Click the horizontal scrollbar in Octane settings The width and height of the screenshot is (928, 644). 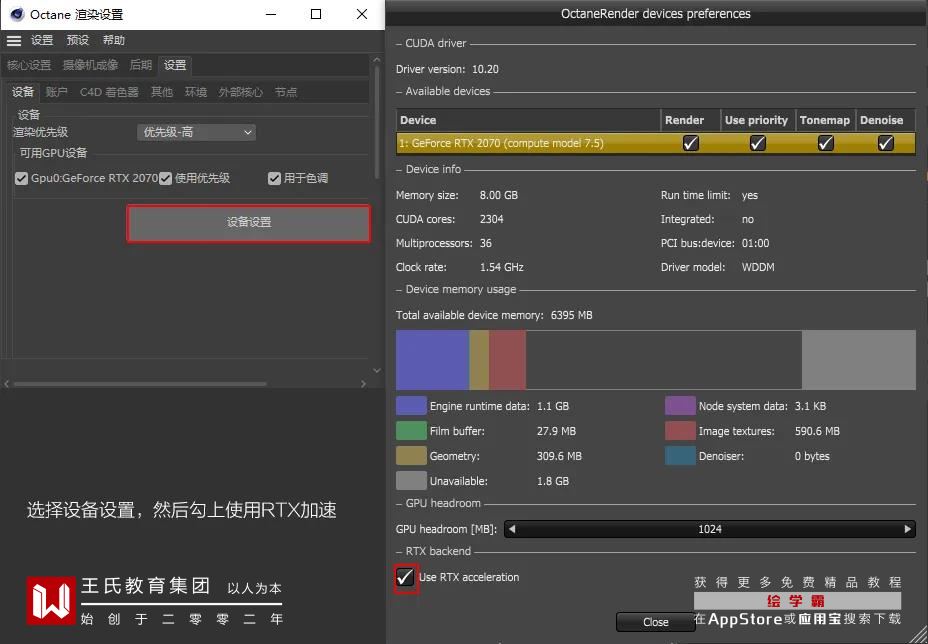(x=140, y=384)
